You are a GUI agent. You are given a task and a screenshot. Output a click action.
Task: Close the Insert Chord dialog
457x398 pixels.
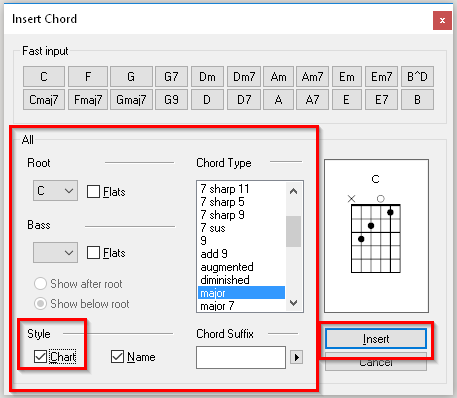click(x=442, y=20)
